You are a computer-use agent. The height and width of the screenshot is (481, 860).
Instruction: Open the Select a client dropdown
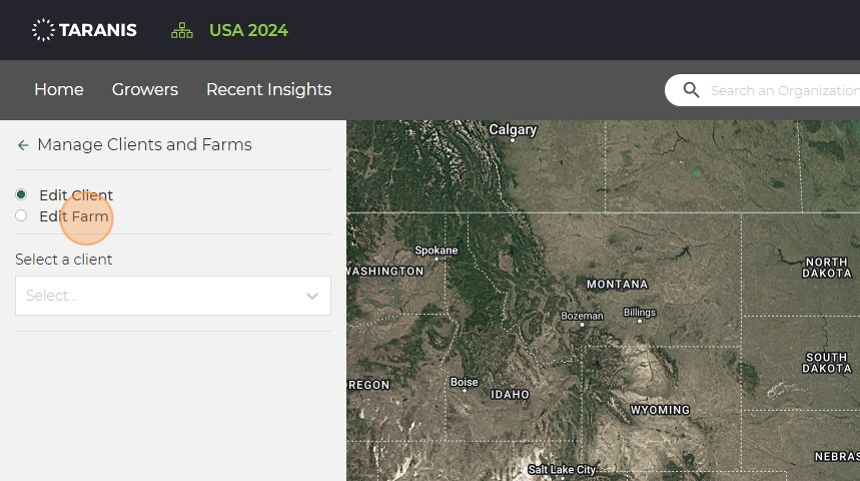(x=160, y=296)
